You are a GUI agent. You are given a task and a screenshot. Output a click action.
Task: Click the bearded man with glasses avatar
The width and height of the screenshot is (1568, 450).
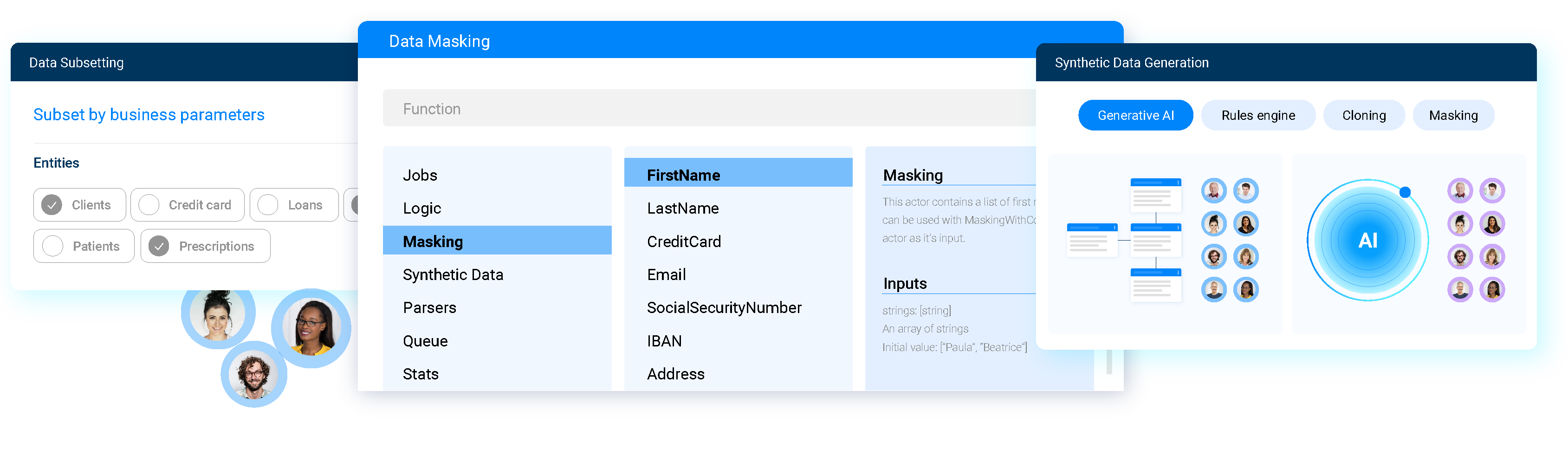point(254,375)
